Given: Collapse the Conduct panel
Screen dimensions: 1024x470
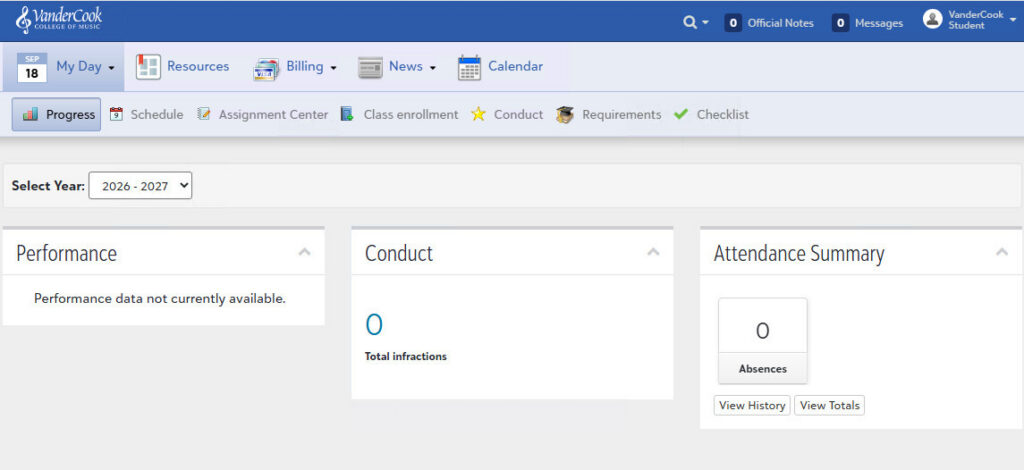Looking at the screenshot, I should click(653, 252).
